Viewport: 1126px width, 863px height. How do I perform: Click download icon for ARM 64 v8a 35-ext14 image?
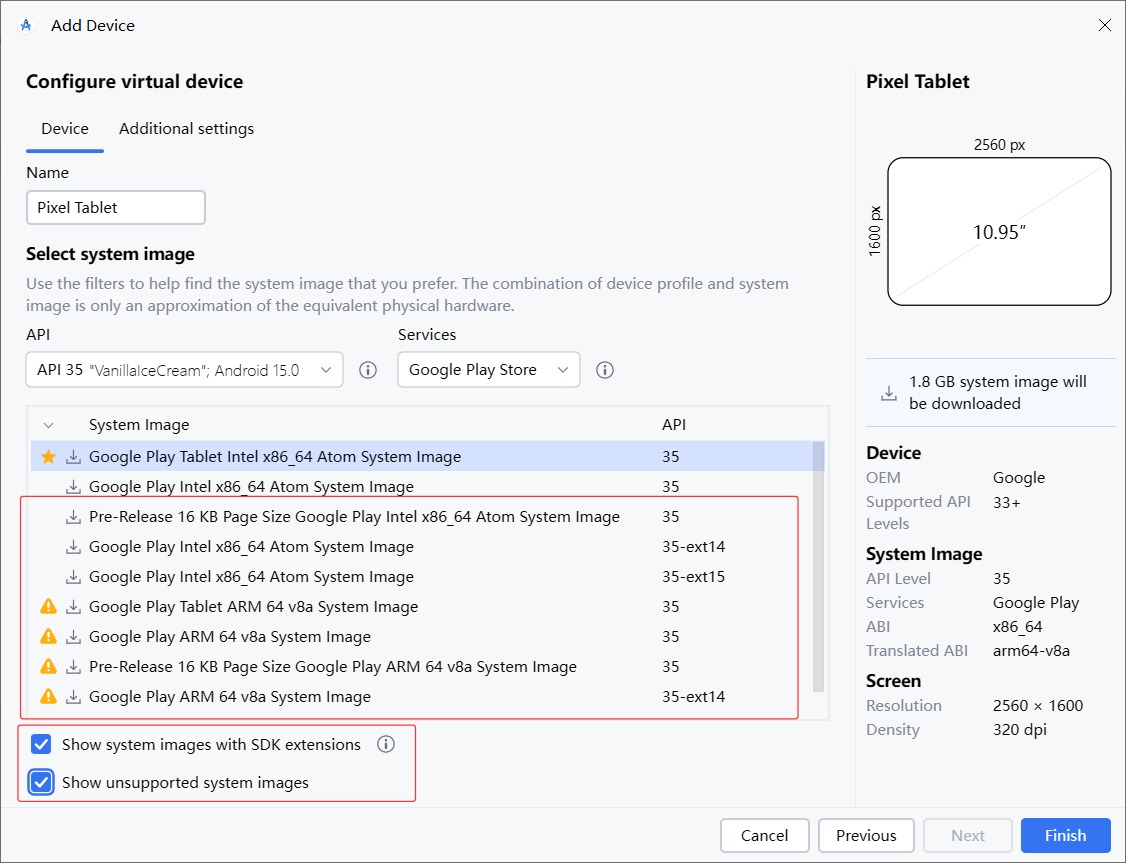73,697
